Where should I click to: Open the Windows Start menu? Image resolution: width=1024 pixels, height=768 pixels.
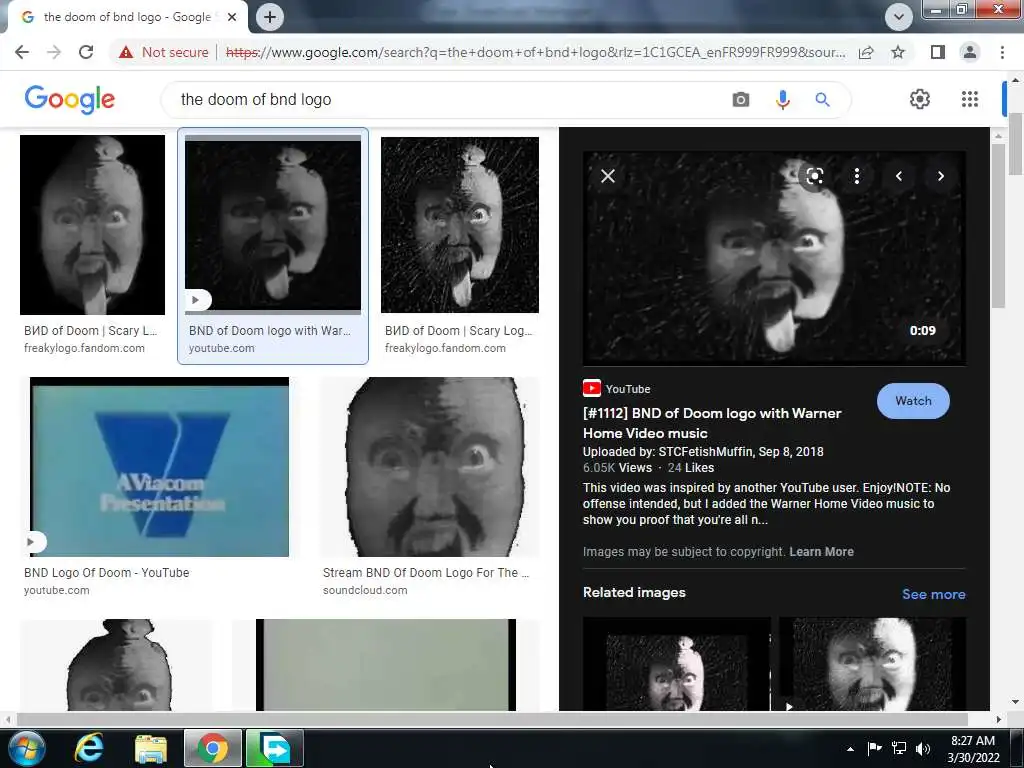coord(26,748)
